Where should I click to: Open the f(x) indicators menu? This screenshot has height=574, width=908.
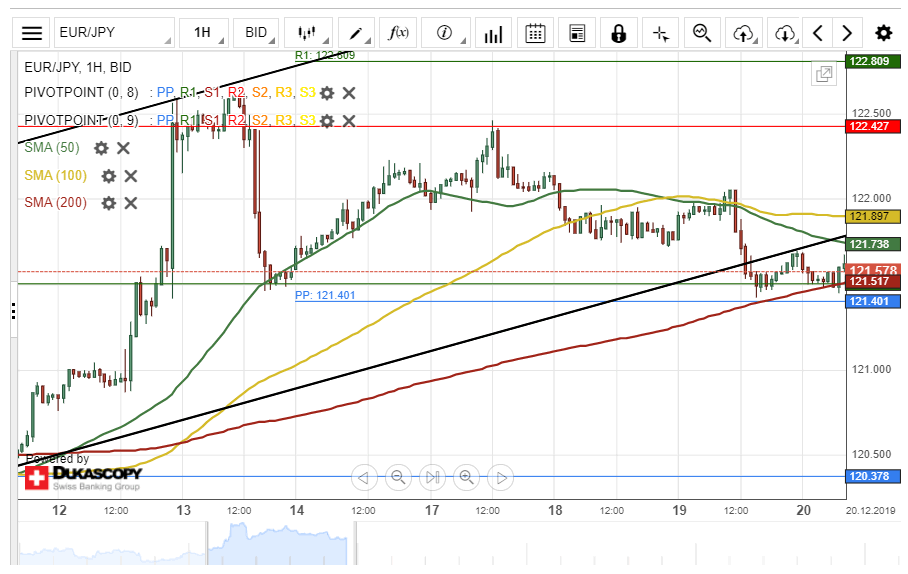(x=399, y=33)
